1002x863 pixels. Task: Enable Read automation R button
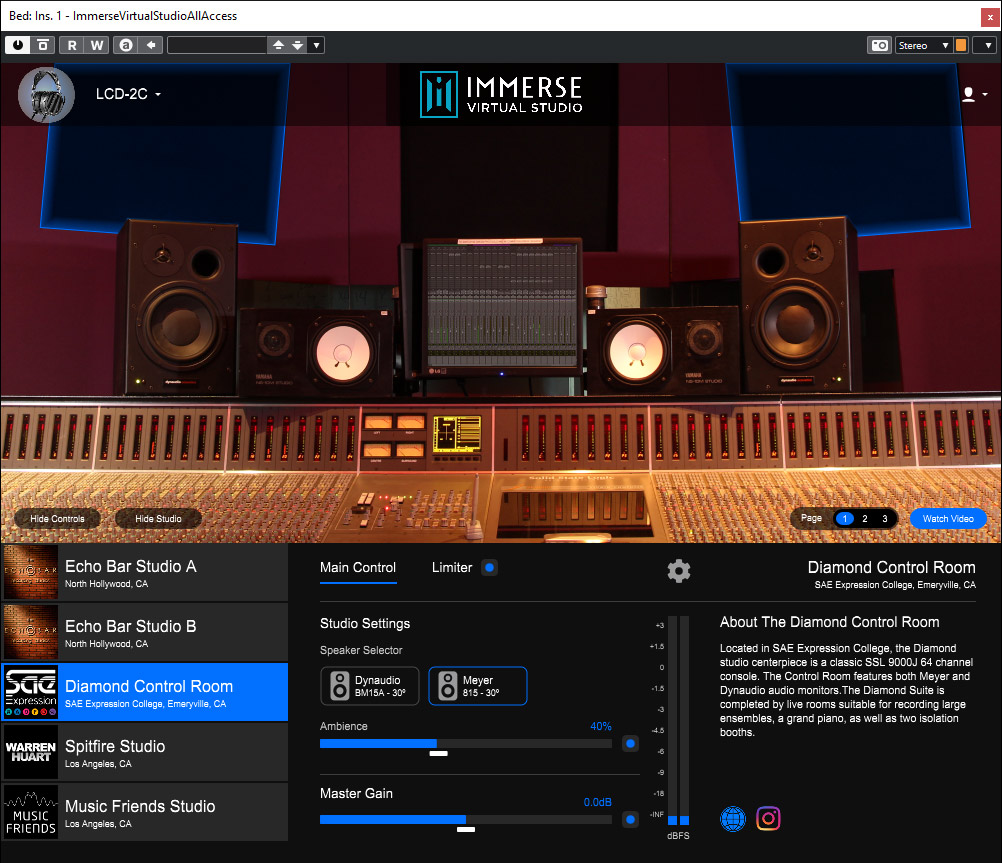pos(72,45)
